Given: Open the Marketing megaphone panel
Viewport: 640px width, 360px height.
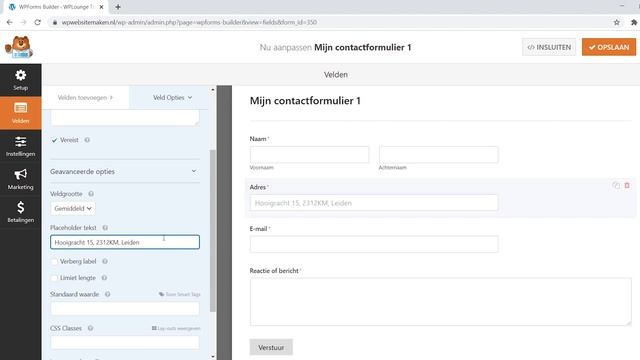Looking at the screenshot, I should (x=20, y=179).
